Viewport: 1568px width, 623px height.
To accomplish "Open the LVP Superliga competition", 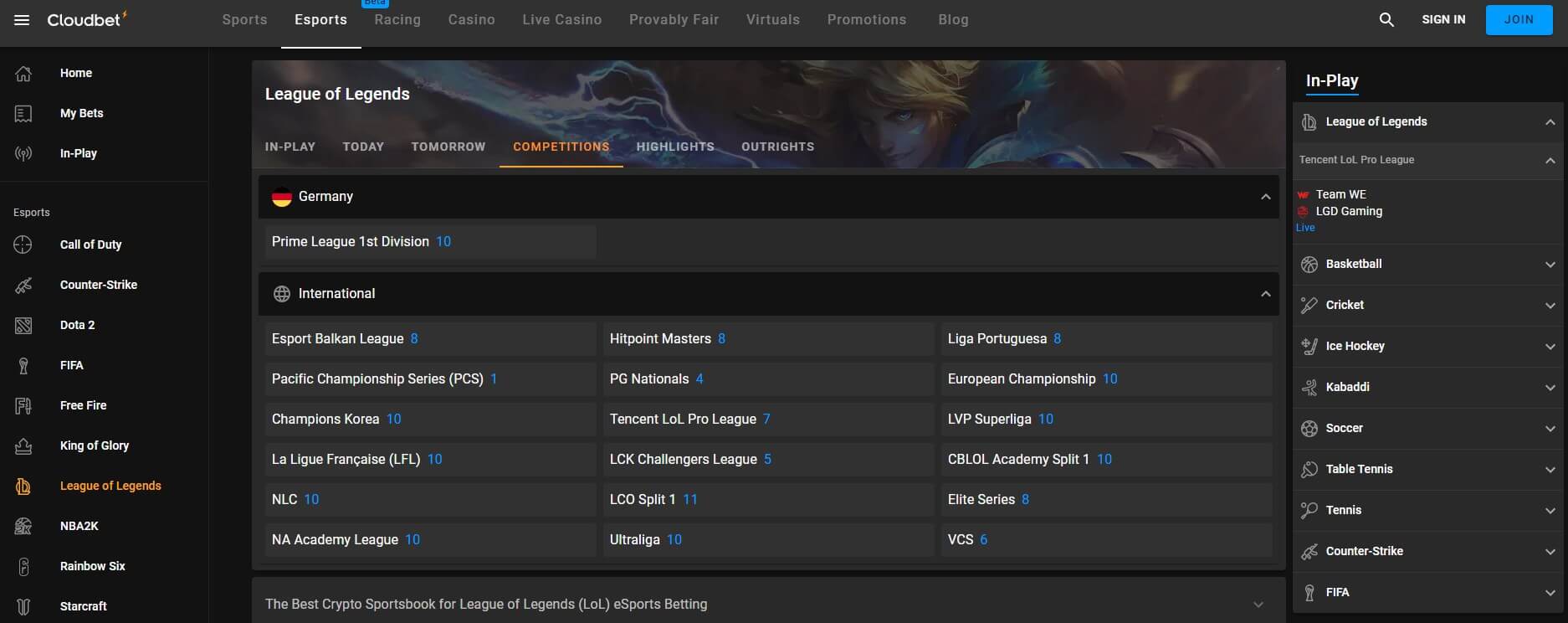I will [x=1106, y=419].
